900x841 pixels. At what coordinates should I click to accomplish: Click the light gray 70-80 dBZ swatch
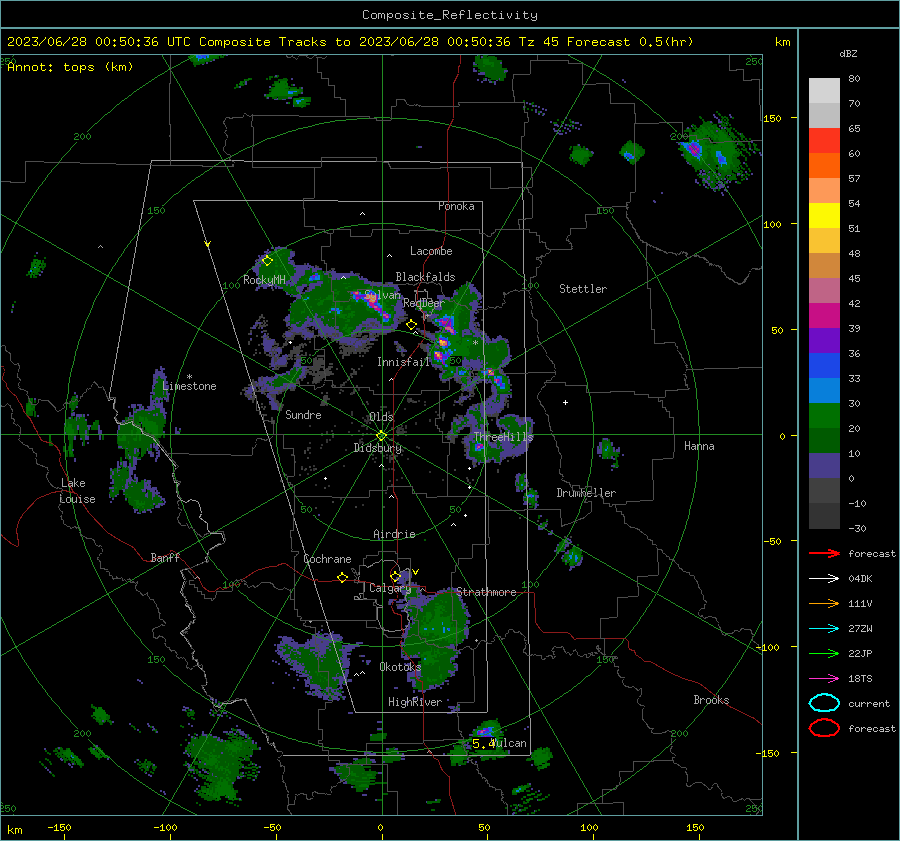tap(824, 91)
